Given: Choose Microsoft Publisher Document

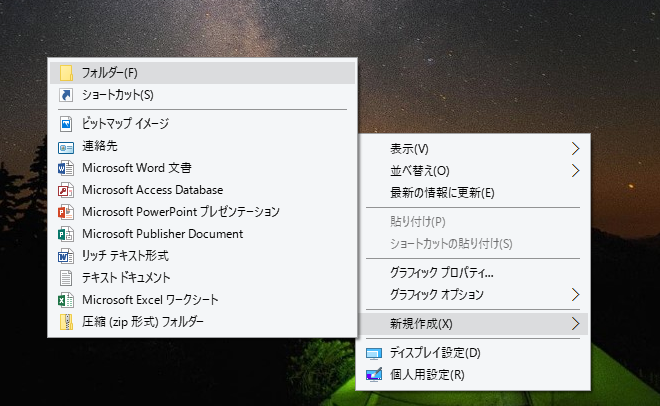Looking at the screenshot, I should 202,234.
